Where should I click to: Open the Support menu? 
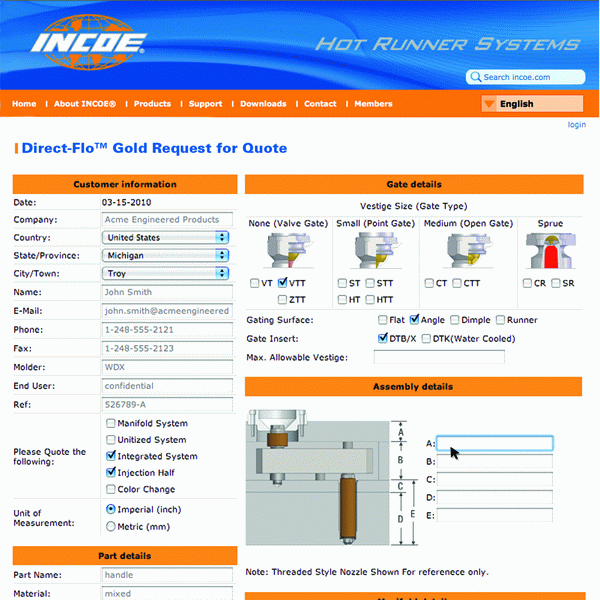[205, 104]
